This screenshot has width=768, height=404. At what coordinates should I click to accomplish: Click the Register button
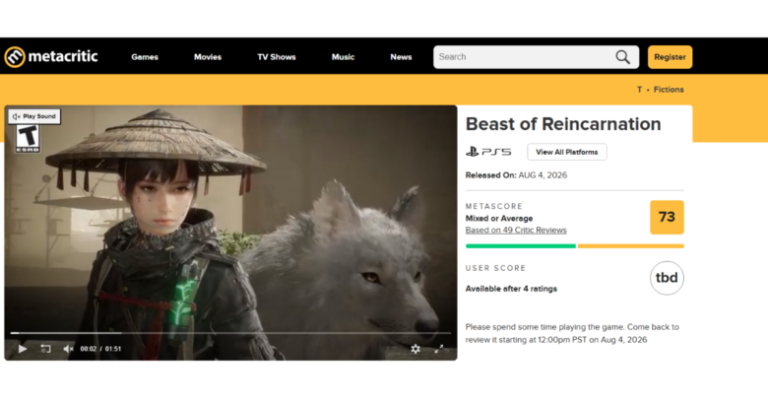(670, 57)
